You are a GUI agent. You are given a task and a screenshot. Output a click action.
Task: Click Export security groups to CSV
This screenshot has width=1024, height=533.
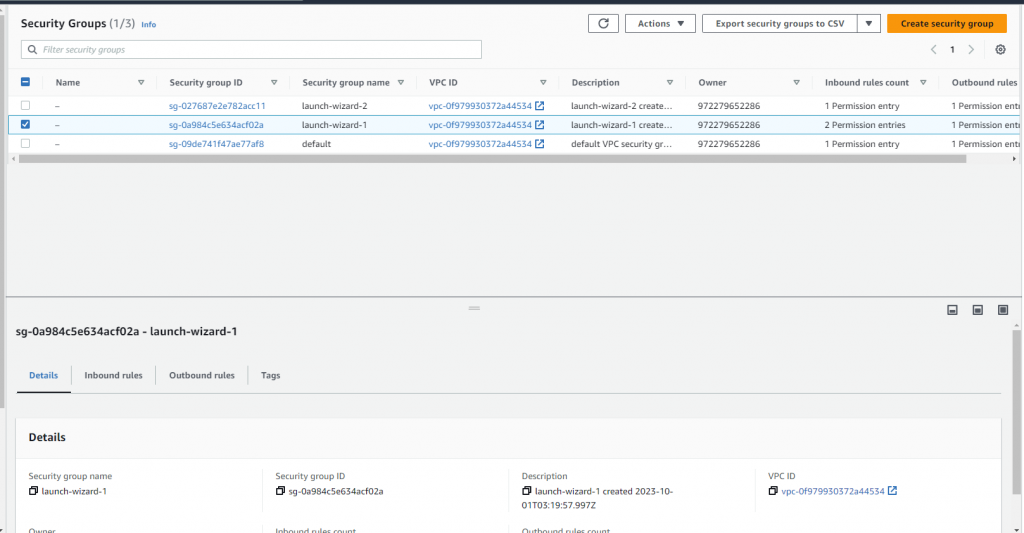(780, 24)
